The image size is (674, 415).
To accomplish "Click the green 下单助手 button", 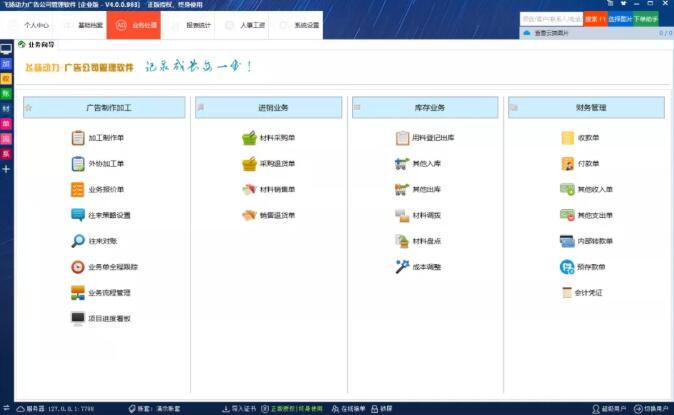I will [x=646, y=19].
